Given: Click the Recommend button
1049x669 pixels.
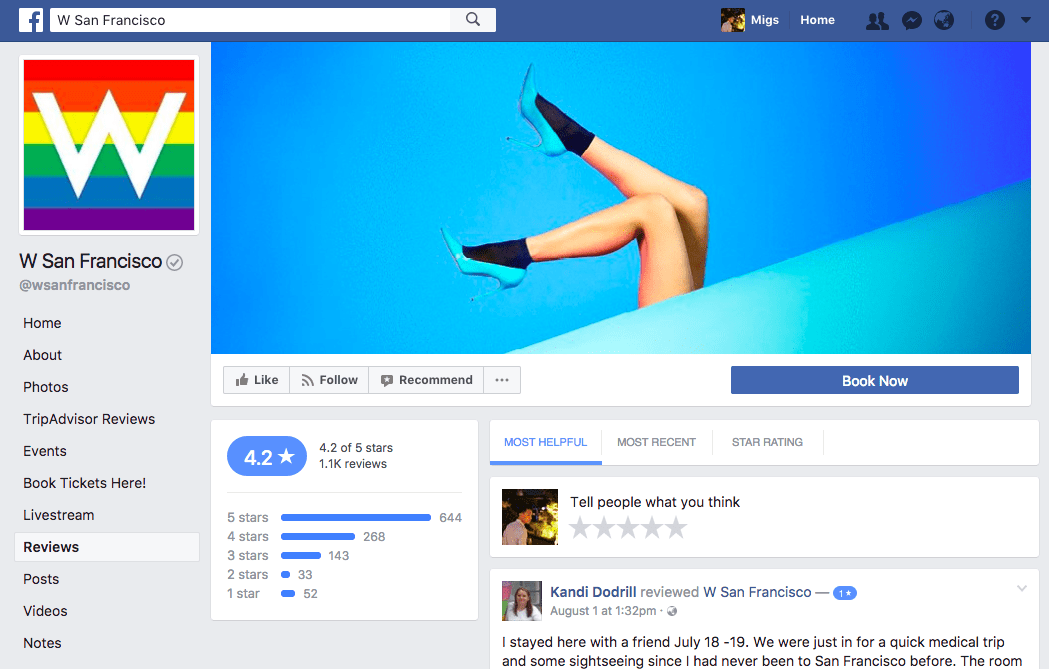Looking at the screenshot, I should [426, 380].
